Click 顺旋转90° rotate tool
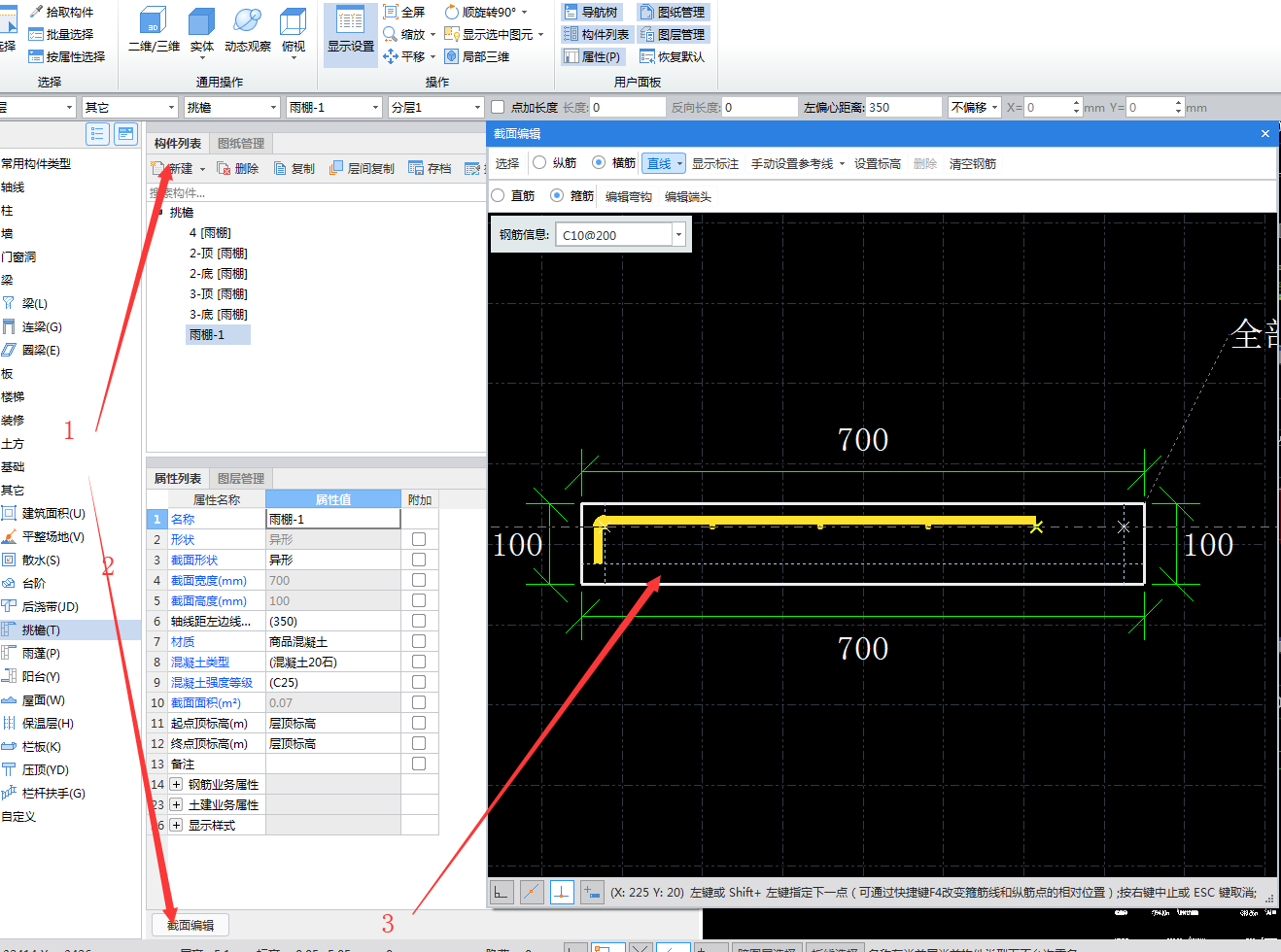The height and width of the screenshot is (952, 1281). [486, 12]
